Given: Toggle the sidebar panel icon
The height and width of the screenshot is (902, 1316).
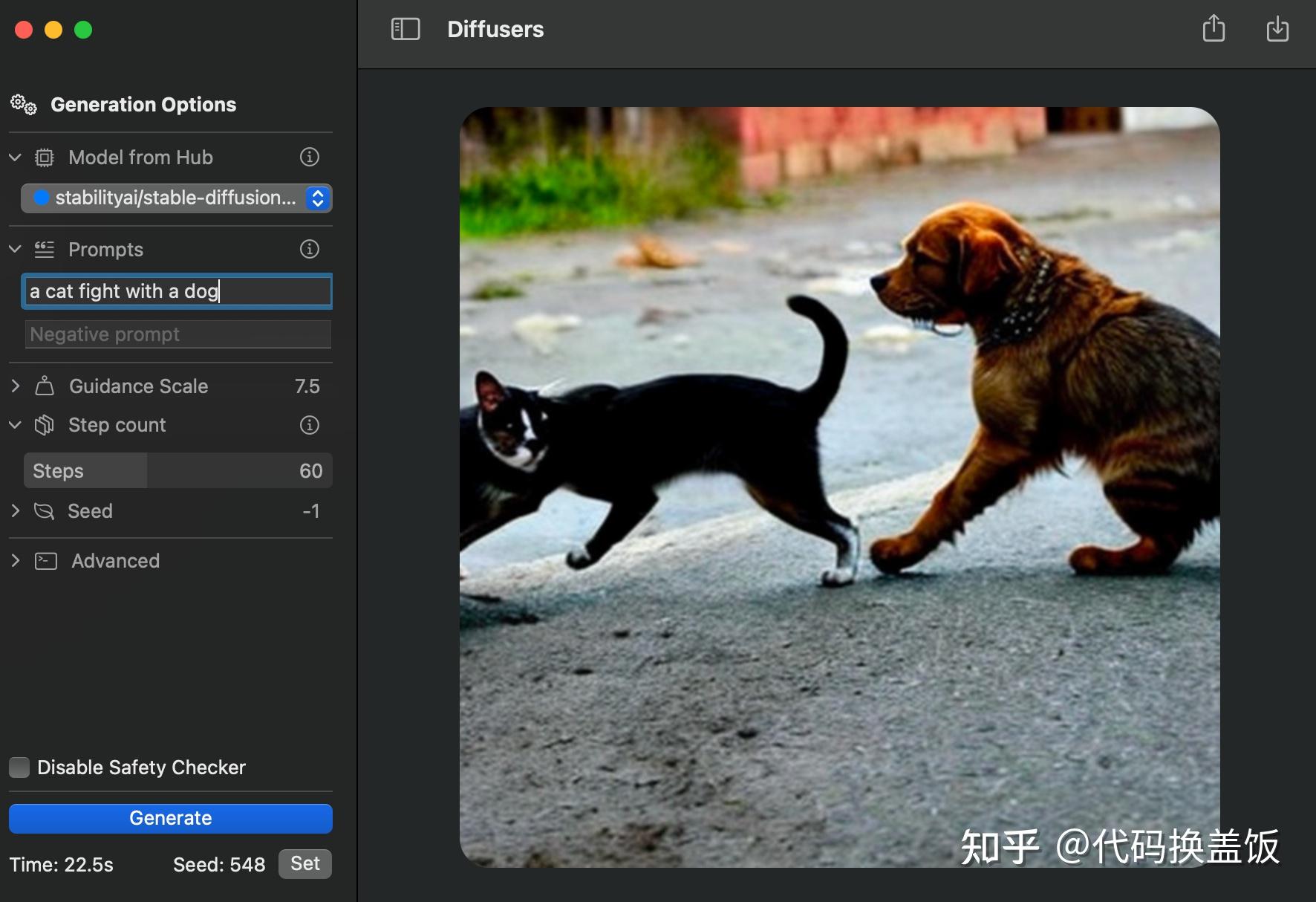Looking at the screenshot, I should click(405, 29).
